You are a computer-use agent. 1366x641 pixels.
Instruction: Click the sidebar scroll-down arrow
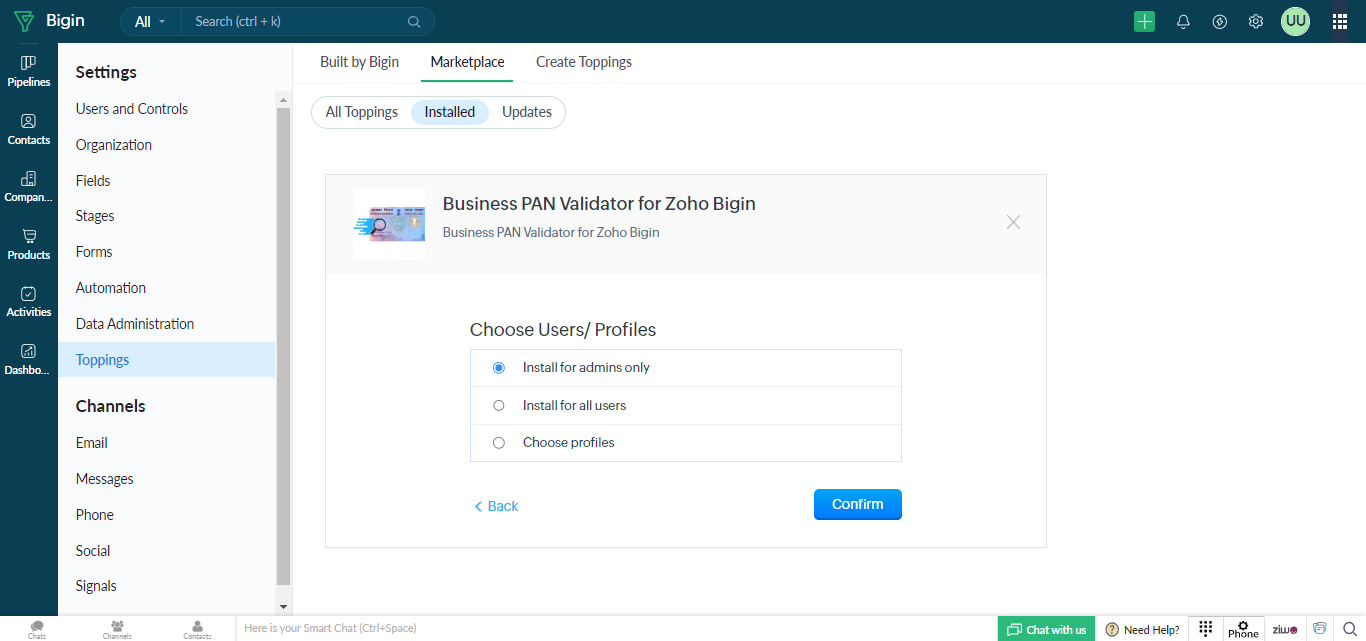pos(283,607)
